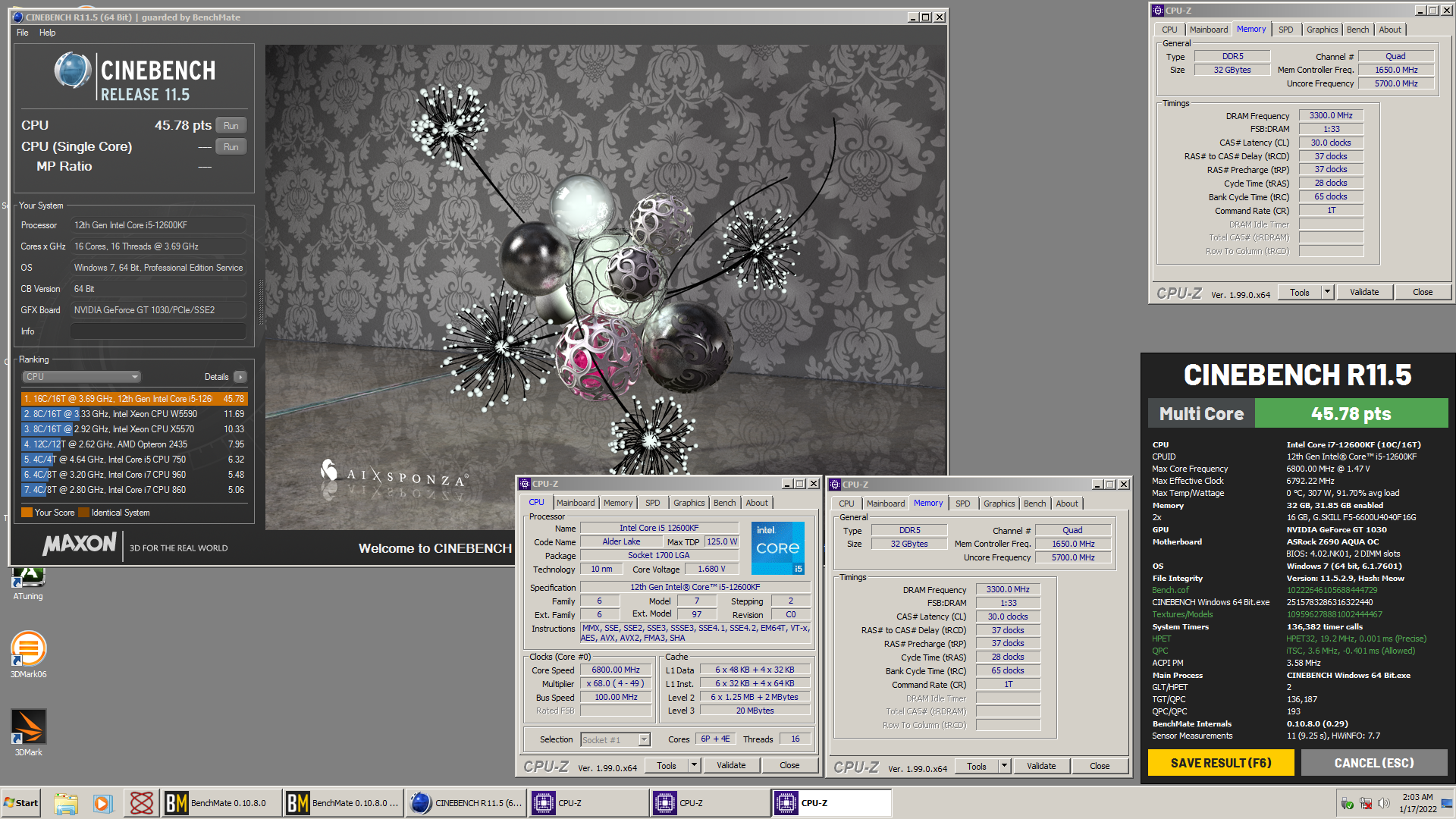Open the Bench tab in lower CPU-Z Memory window
The height and width of the screenshot is (819, 1456).
pyautogui.click(x=1034, y=504)
